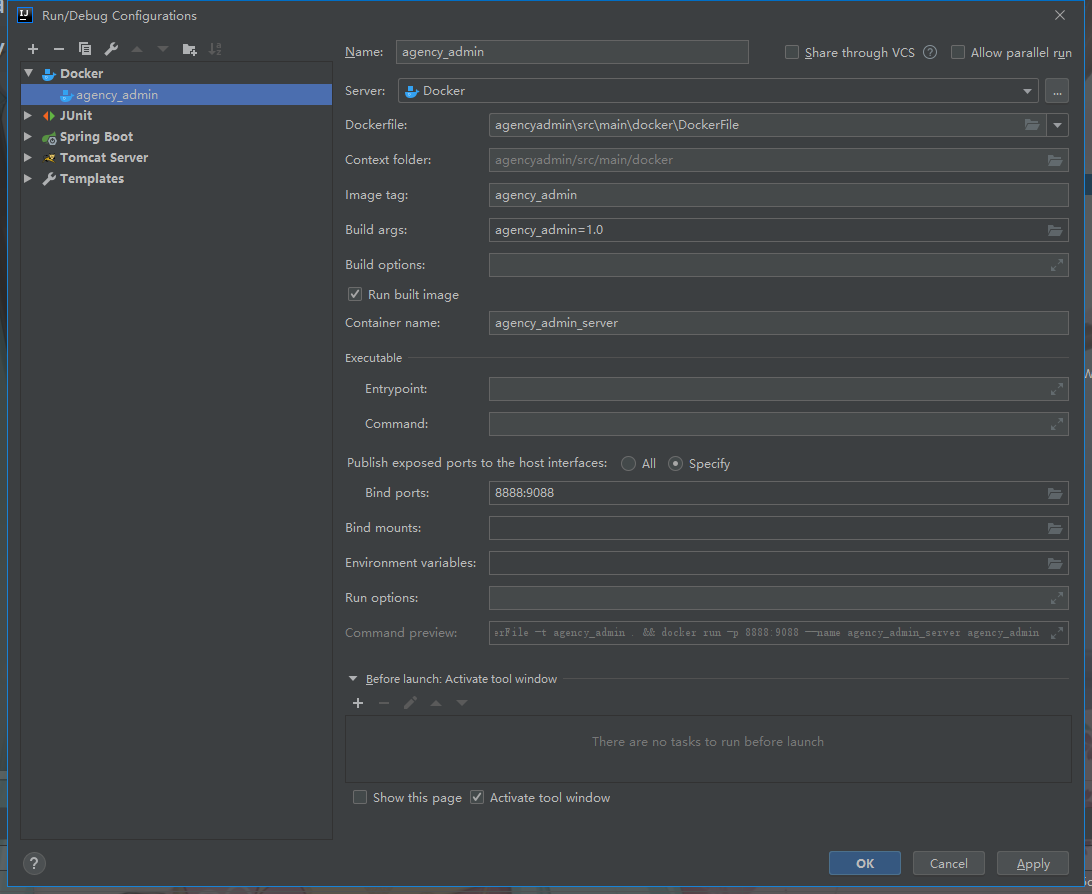Expand the JUnit tree node

coord(28,116)
